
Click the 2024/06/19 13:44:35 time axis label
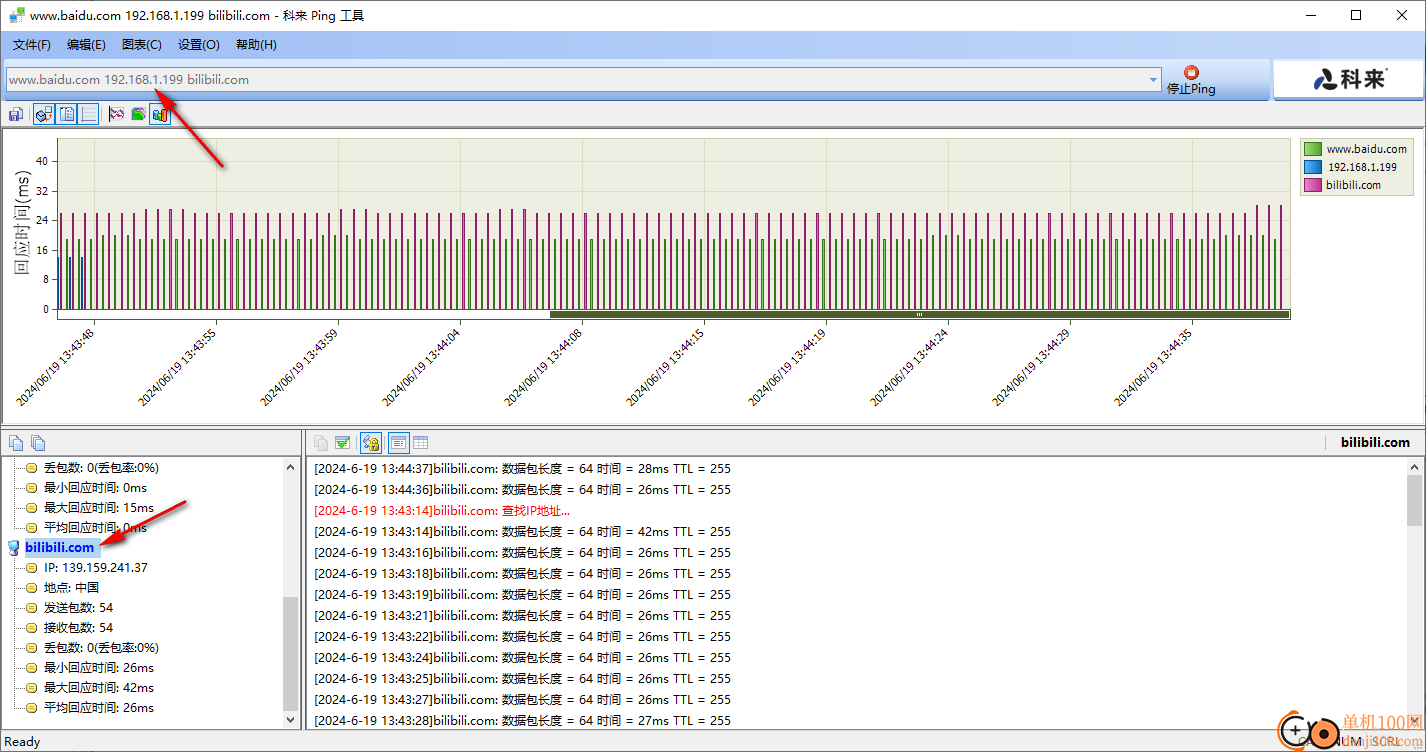click(x=1153, y=367)
